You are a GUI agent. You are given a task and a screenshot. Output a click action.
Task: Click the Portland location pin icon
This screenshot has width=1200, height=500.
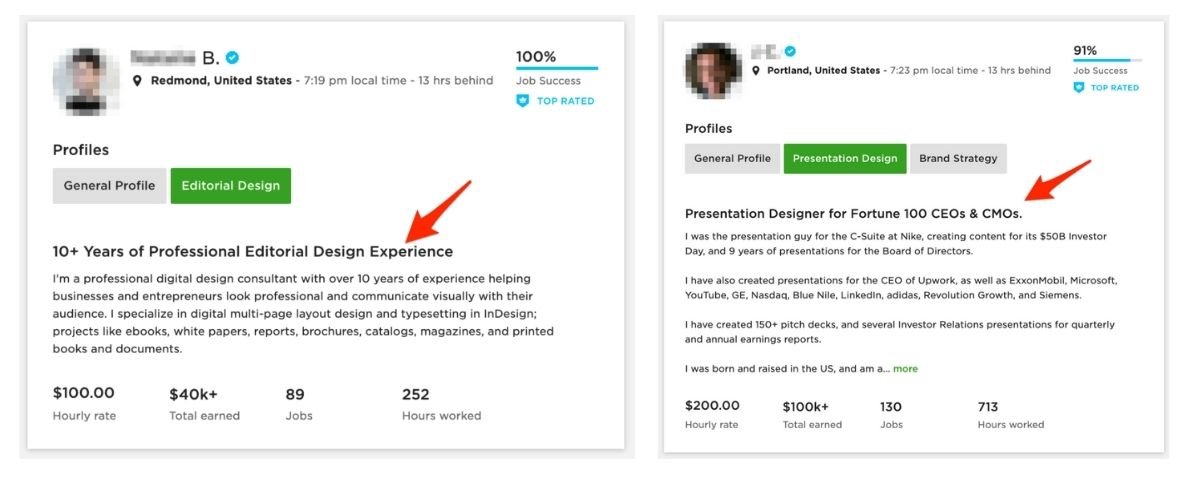pyautogui.click(x=756, y=71)
